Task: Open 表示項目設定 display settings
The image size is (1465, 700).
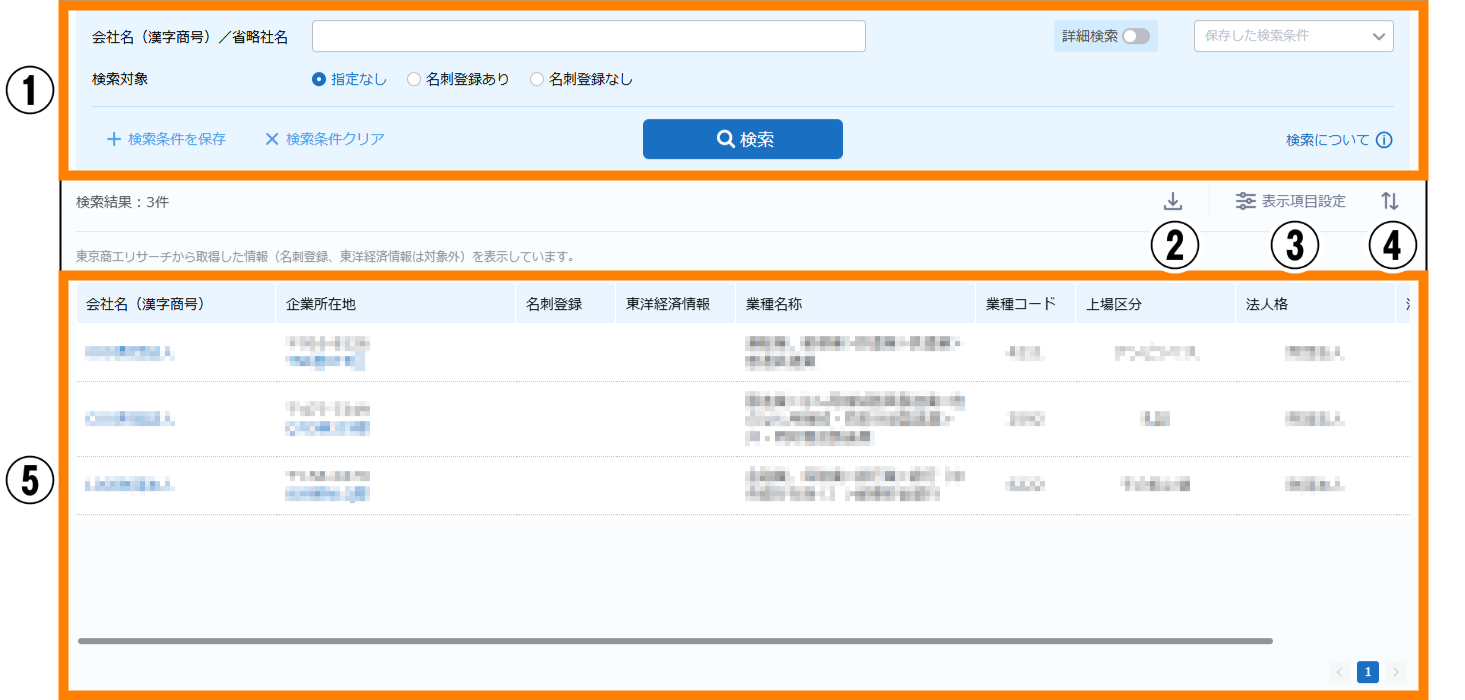Action: [x=1290, y=201]
